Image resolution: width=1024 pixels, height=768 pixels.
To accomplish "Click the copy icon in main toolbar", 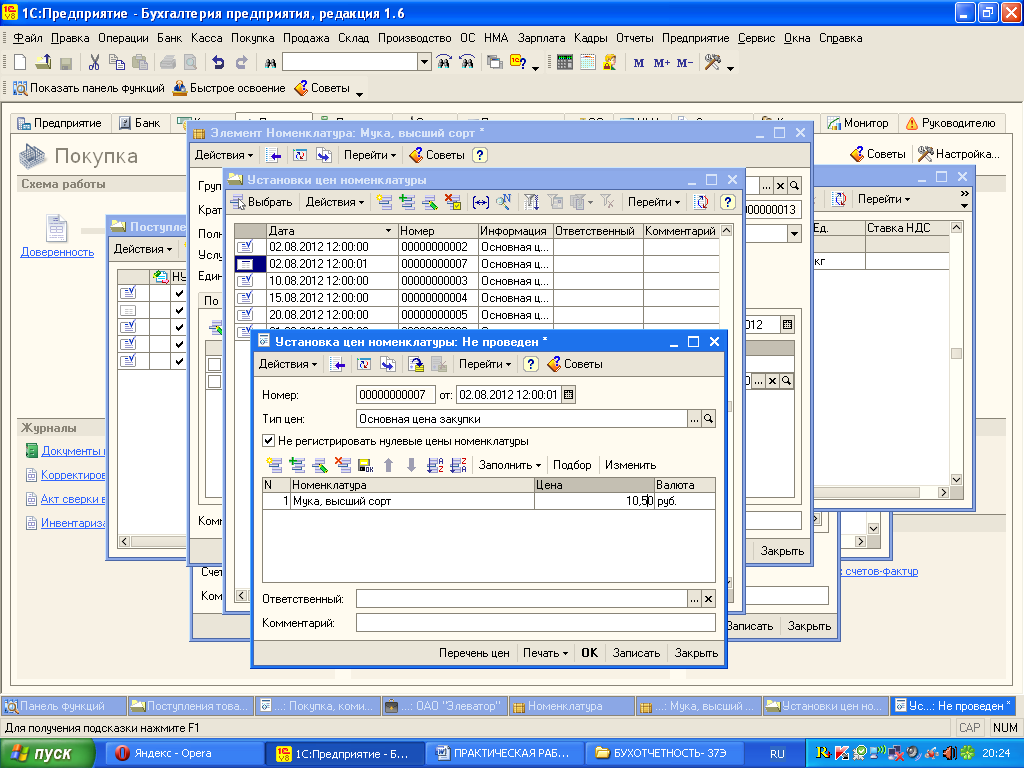I will pyautogui.click(x=117, y=63).
